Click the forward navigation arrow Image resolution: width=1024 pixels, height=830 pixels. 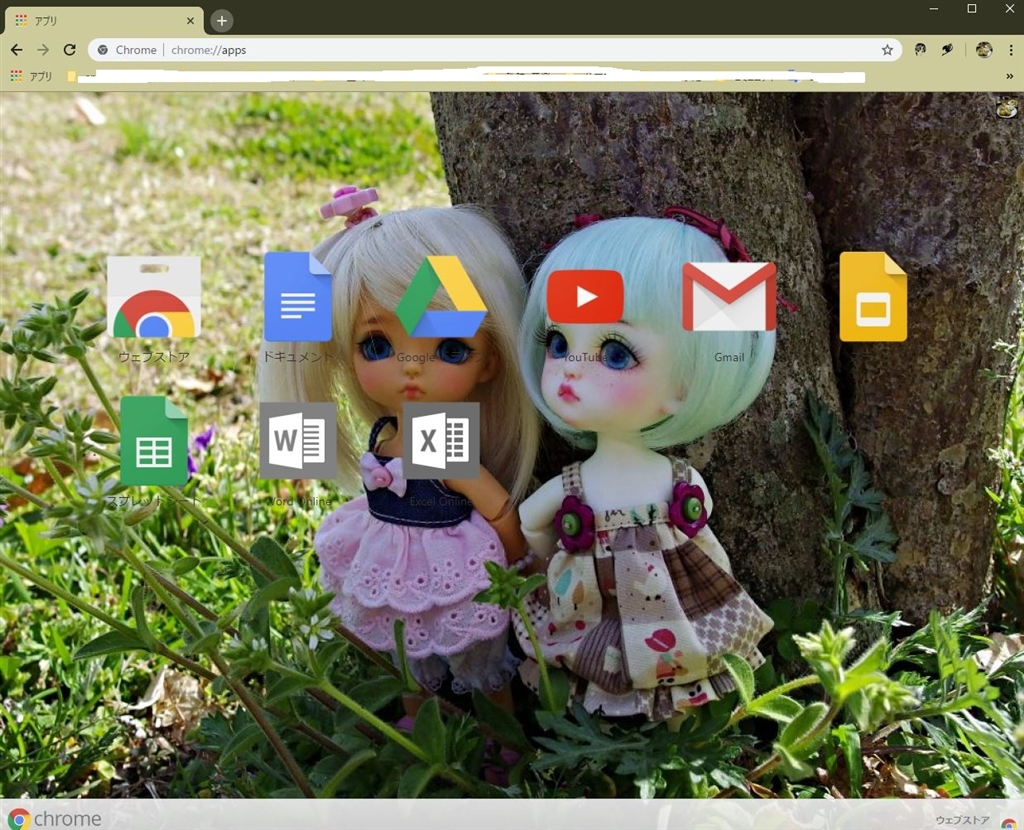43,50
